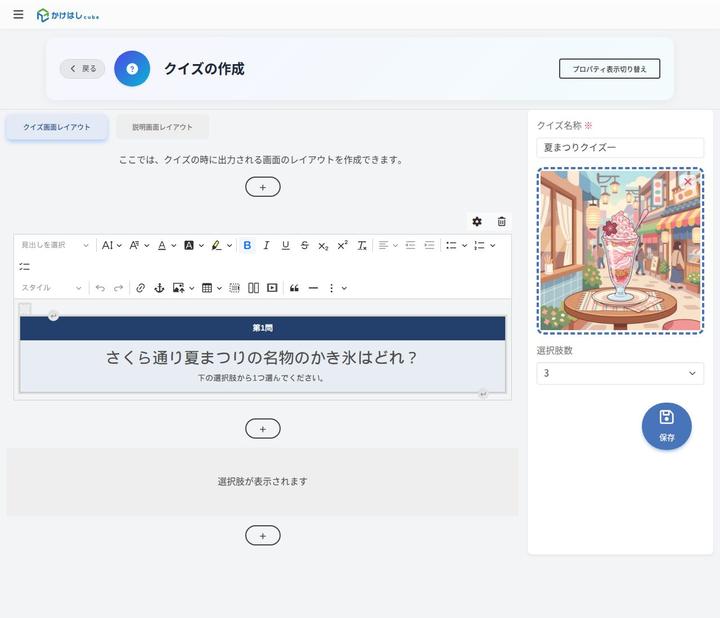Insert media with the play-box icon
This screenshot has width=720, height=618.
point(272,288)
